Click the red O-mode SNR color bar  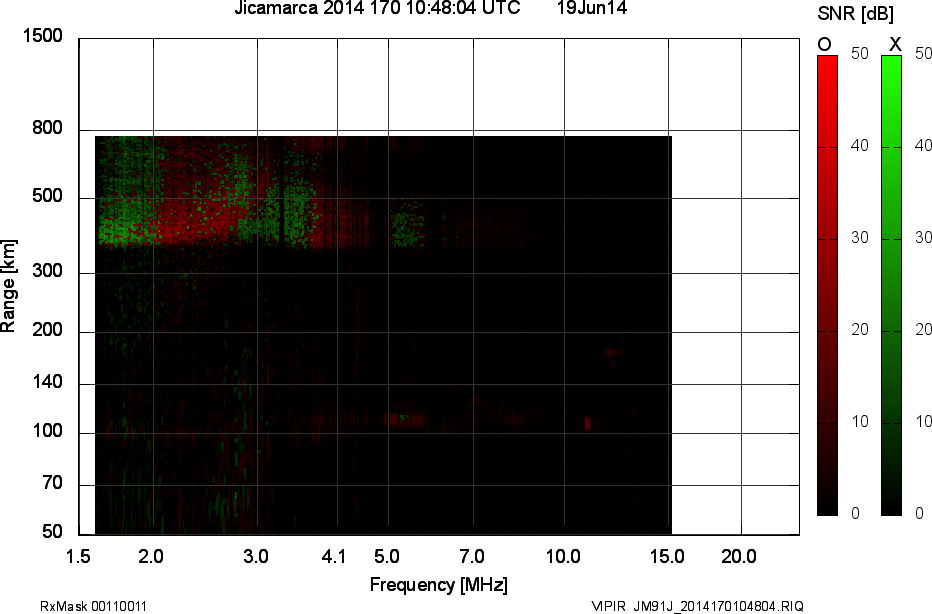(827, 285)
